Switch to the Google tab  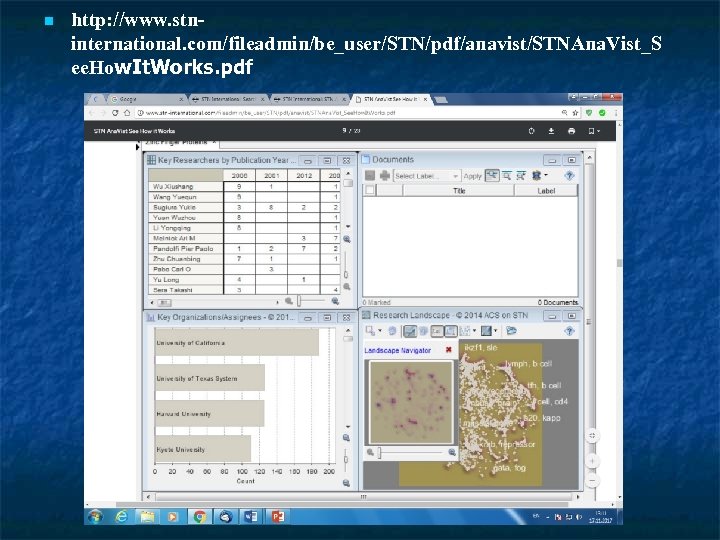[146, 99]
